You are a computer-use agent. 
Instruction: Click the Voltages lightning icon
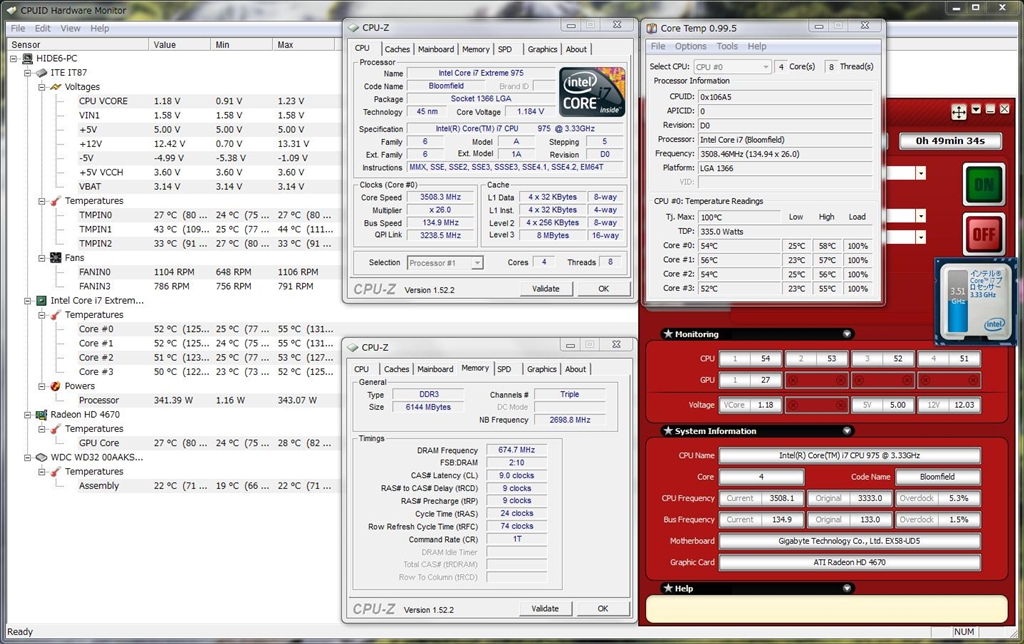tap(55, 87)
